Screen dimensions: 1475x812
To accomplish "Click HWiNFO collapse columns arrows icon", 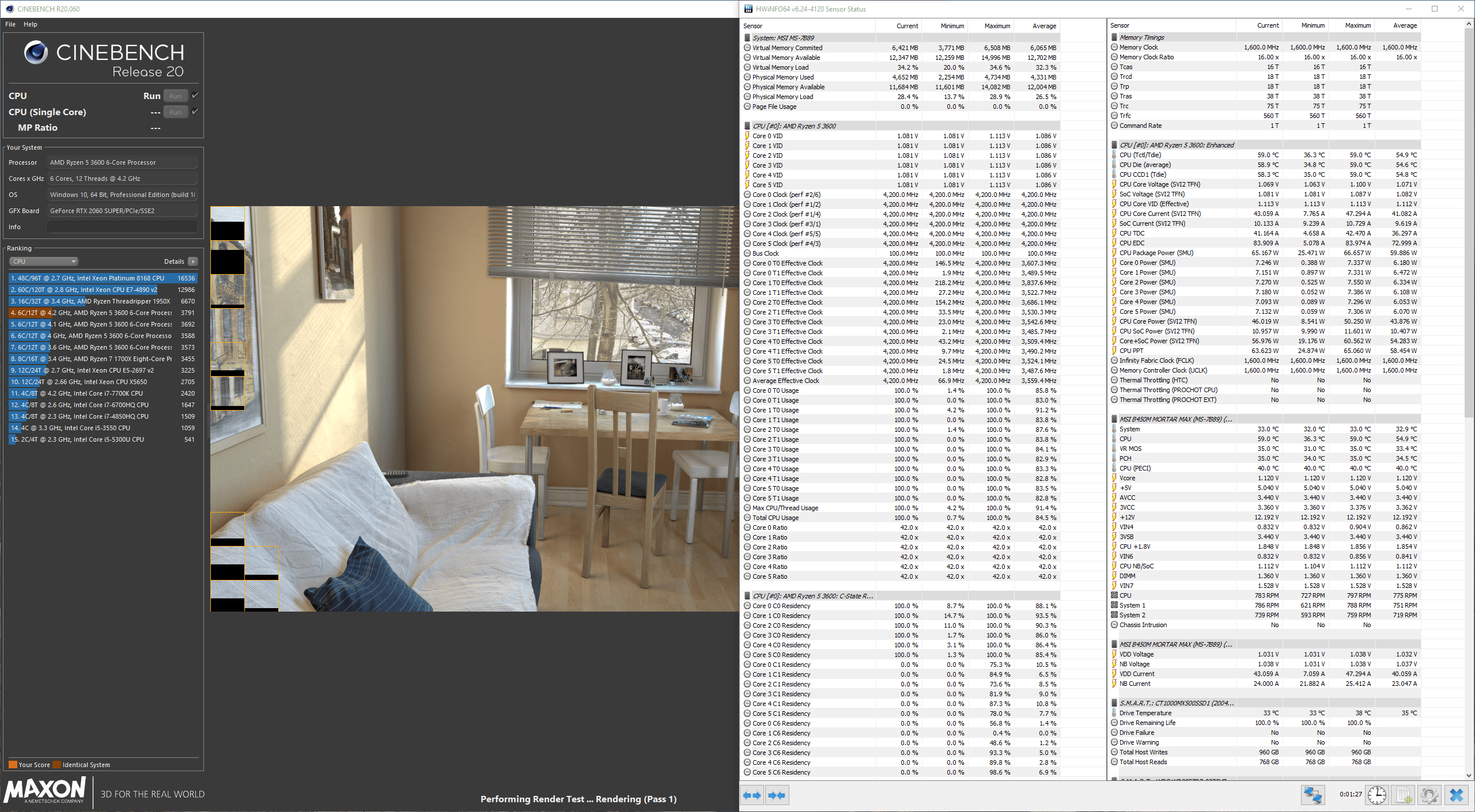I will click(x=777, y=795).
